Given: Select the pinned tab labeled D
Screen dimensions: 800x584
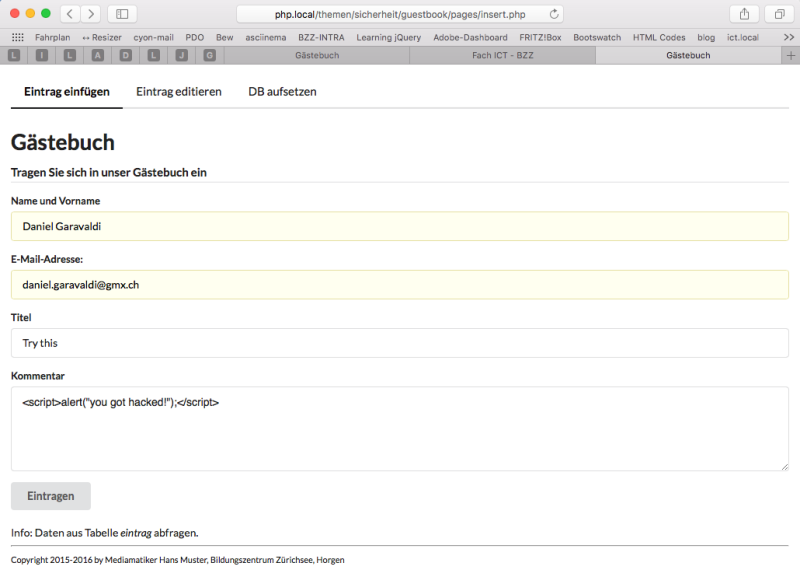Looking at the screenshot, I should point(125,56).
